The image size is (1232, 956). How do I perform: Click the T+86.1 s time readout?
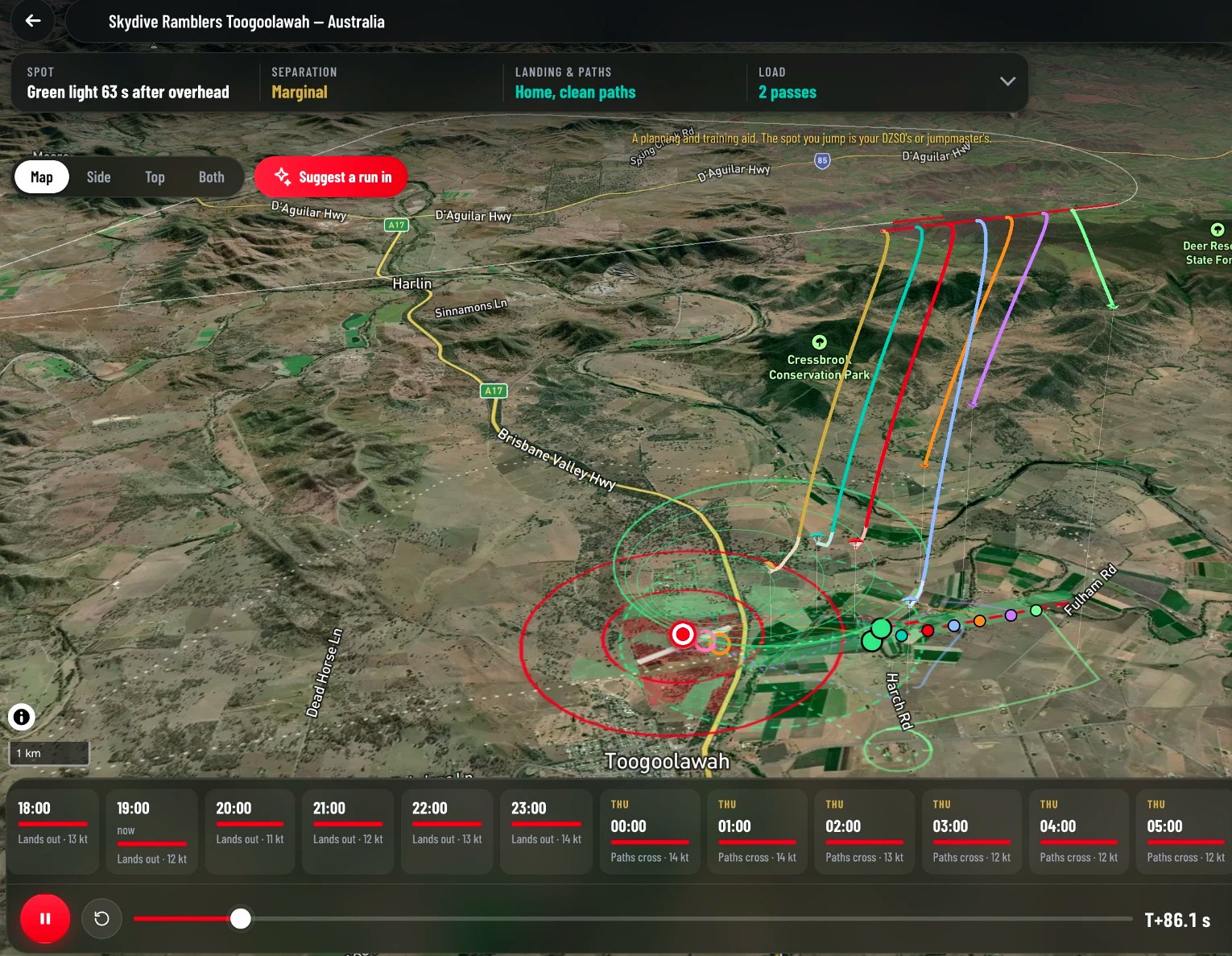pyautogui.click(x=1176, y=920)
